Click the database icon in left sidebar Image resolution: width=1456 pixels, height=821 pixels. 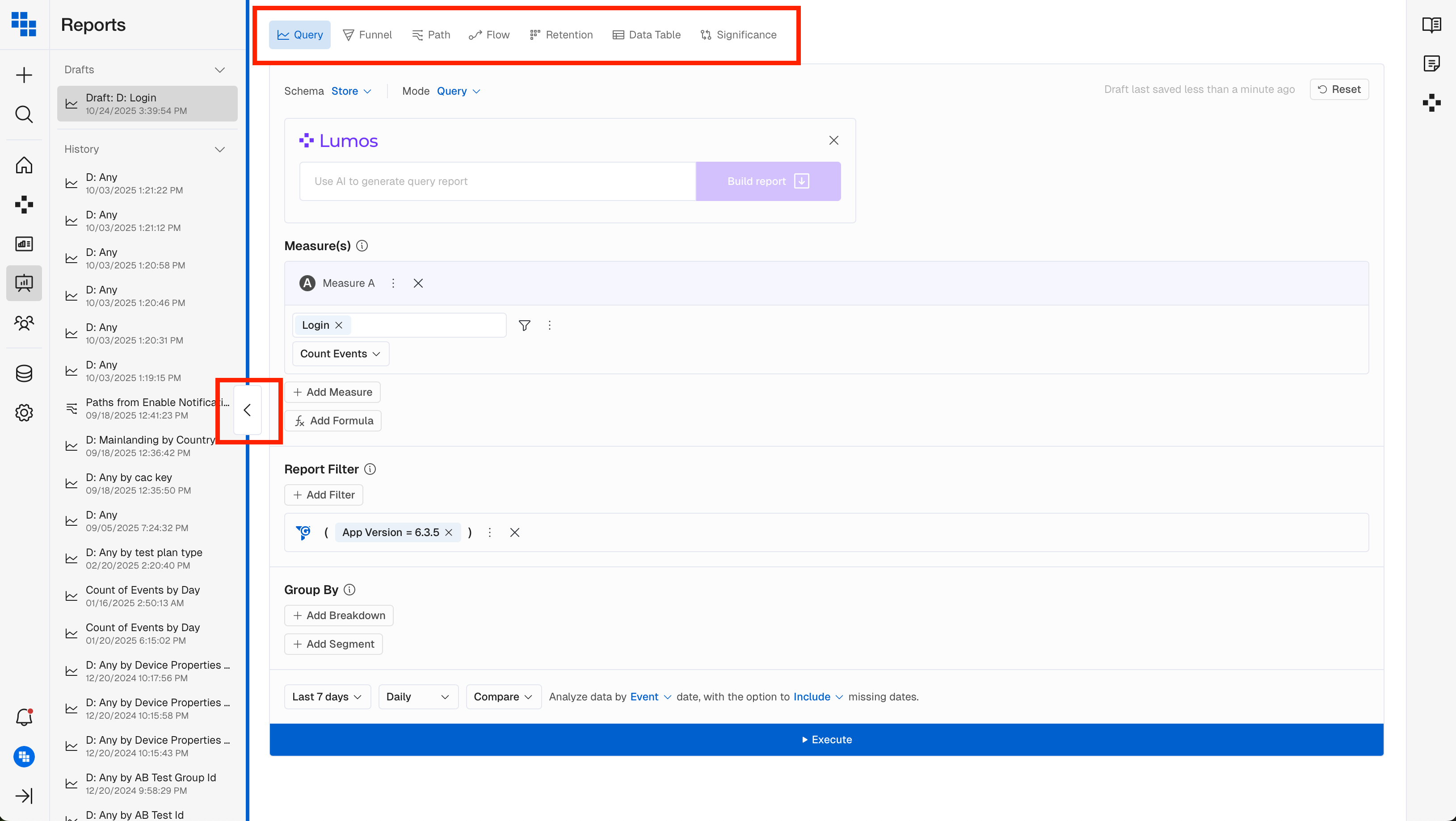[24, 373]
